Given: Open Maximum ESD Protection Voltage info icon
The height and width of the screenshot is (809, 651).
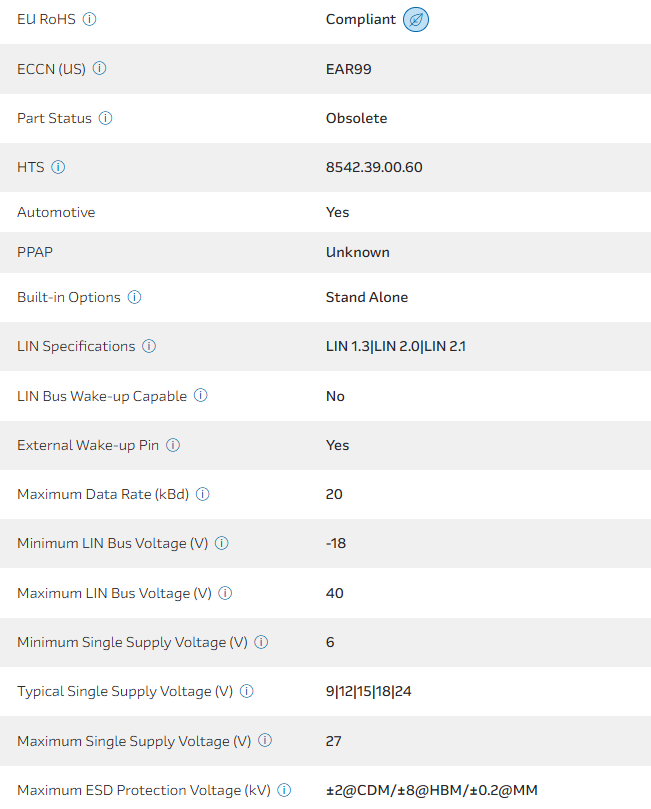Looking at the screenshot, I should pyautogui.click(x=284, y=790).
